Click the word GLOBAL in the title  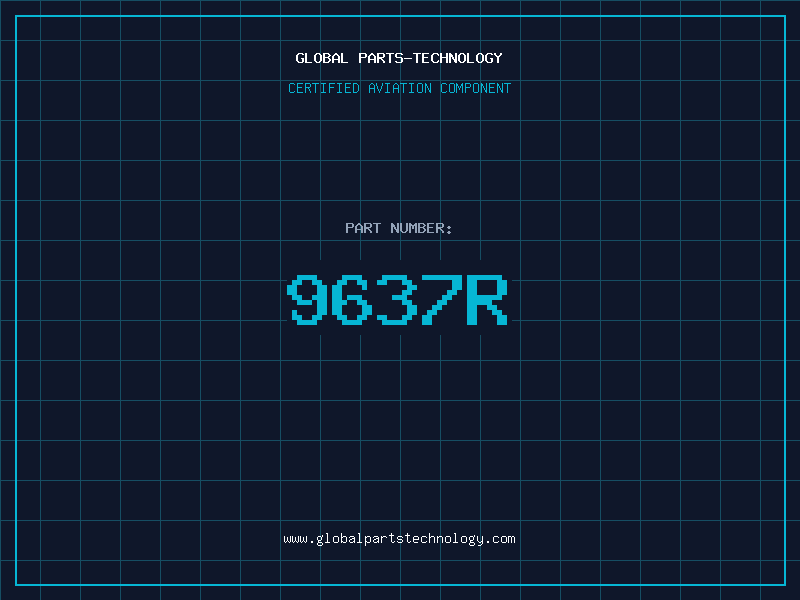(x=322, y=58)
